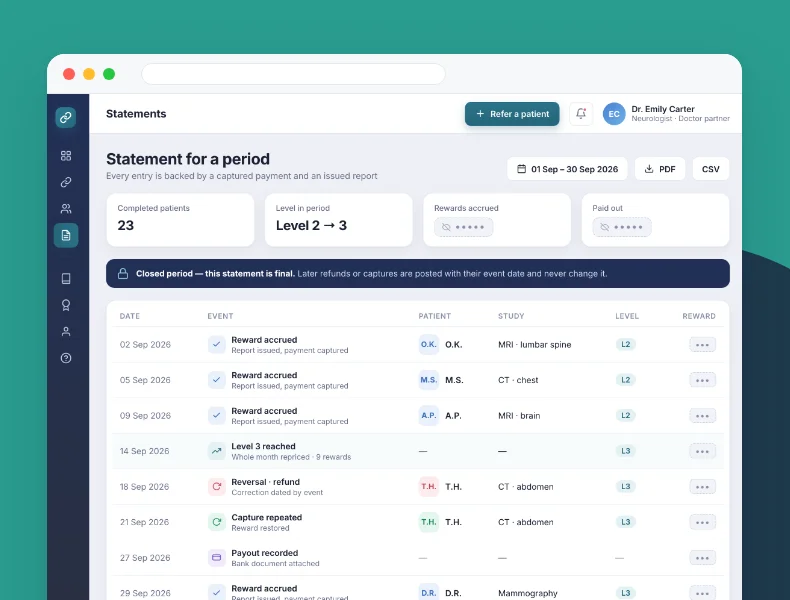Click the red reversal refund icon
This screenshot has width=790, height=600.
217,487
